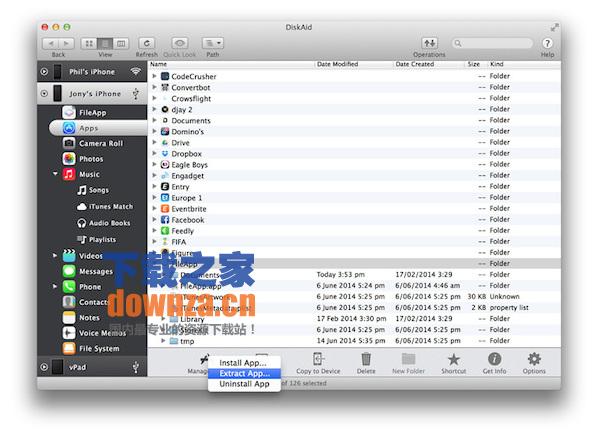Click the Help question mark

click(547, 43)
